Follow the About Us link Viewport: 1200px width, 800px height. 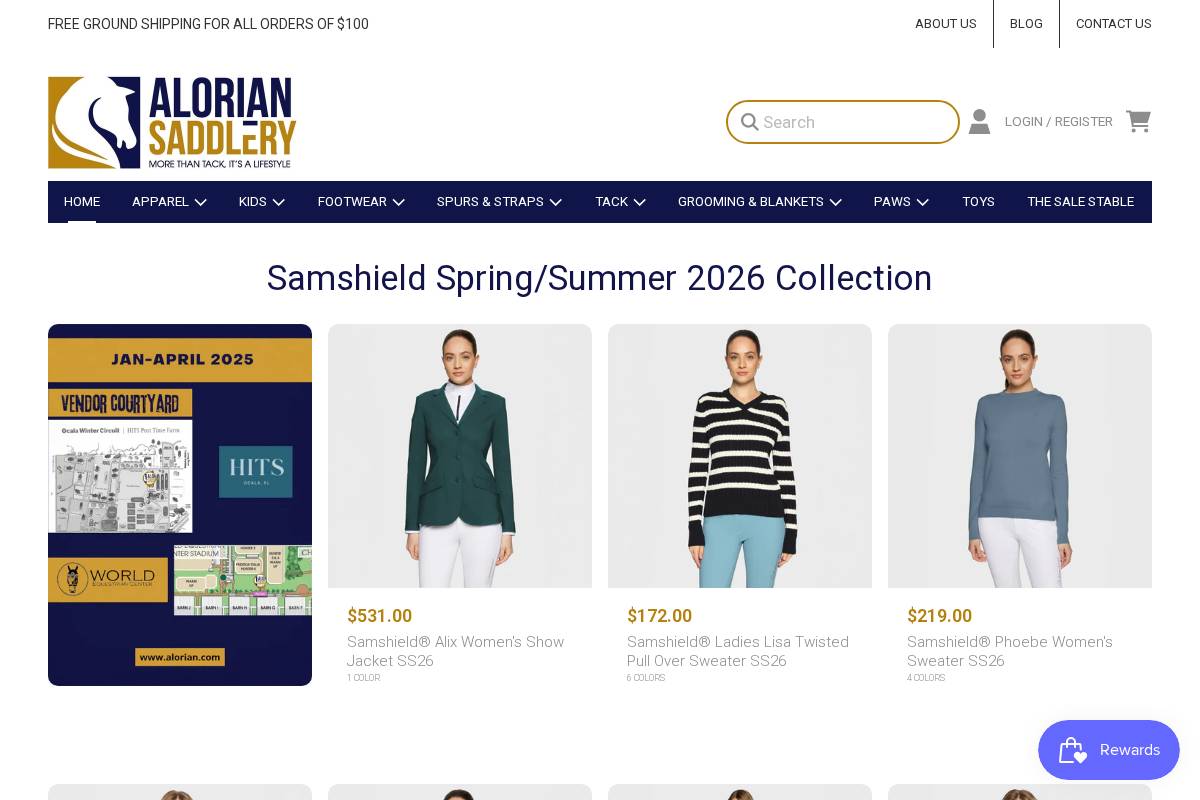click(945, 24)
